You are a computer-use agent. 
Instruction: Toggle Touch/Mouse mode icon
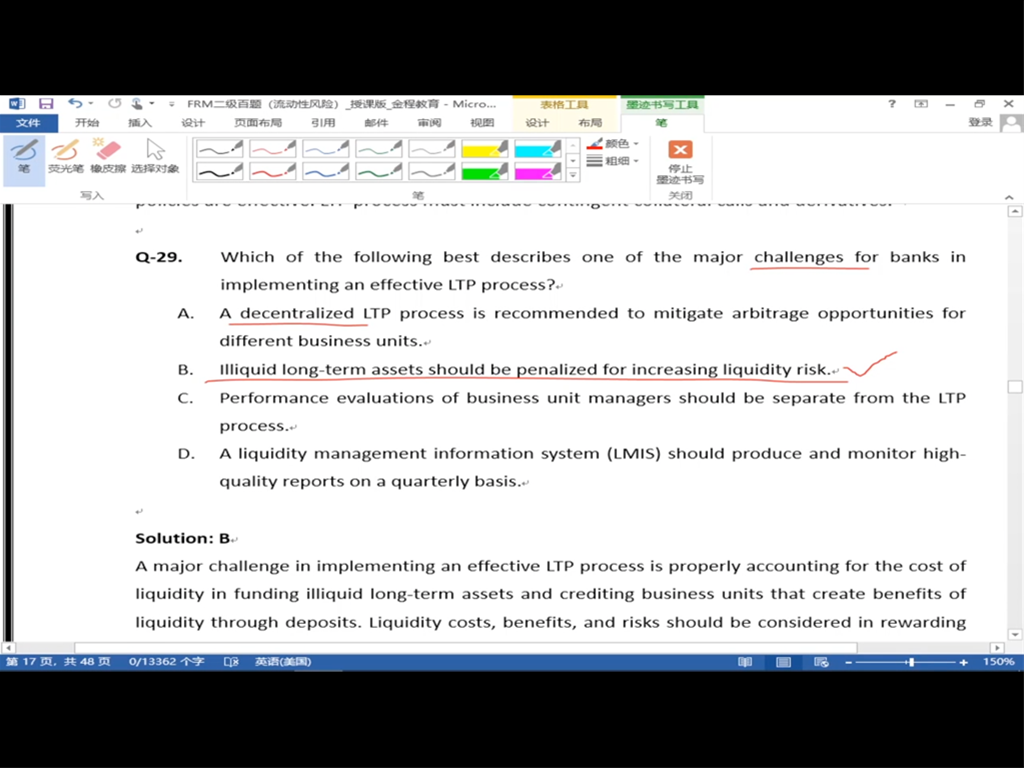tap(136, 104)
